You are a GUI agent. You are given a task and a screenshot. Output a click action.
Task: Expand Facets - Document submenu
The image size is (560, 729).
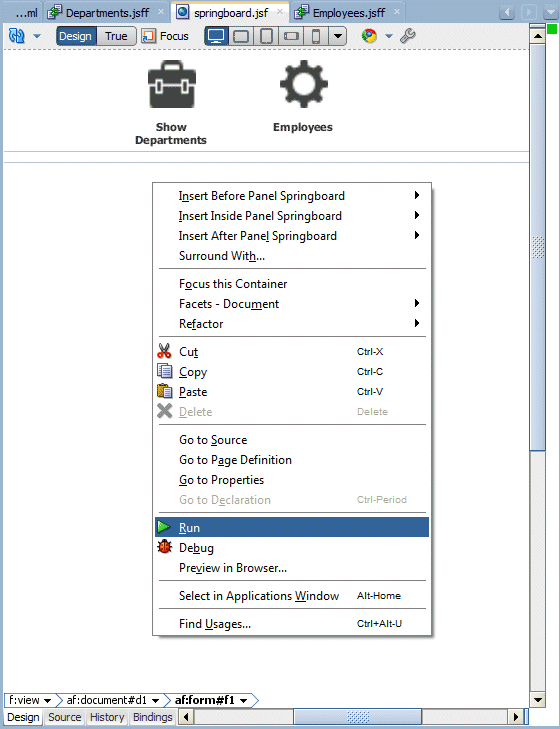coord(293,304)
